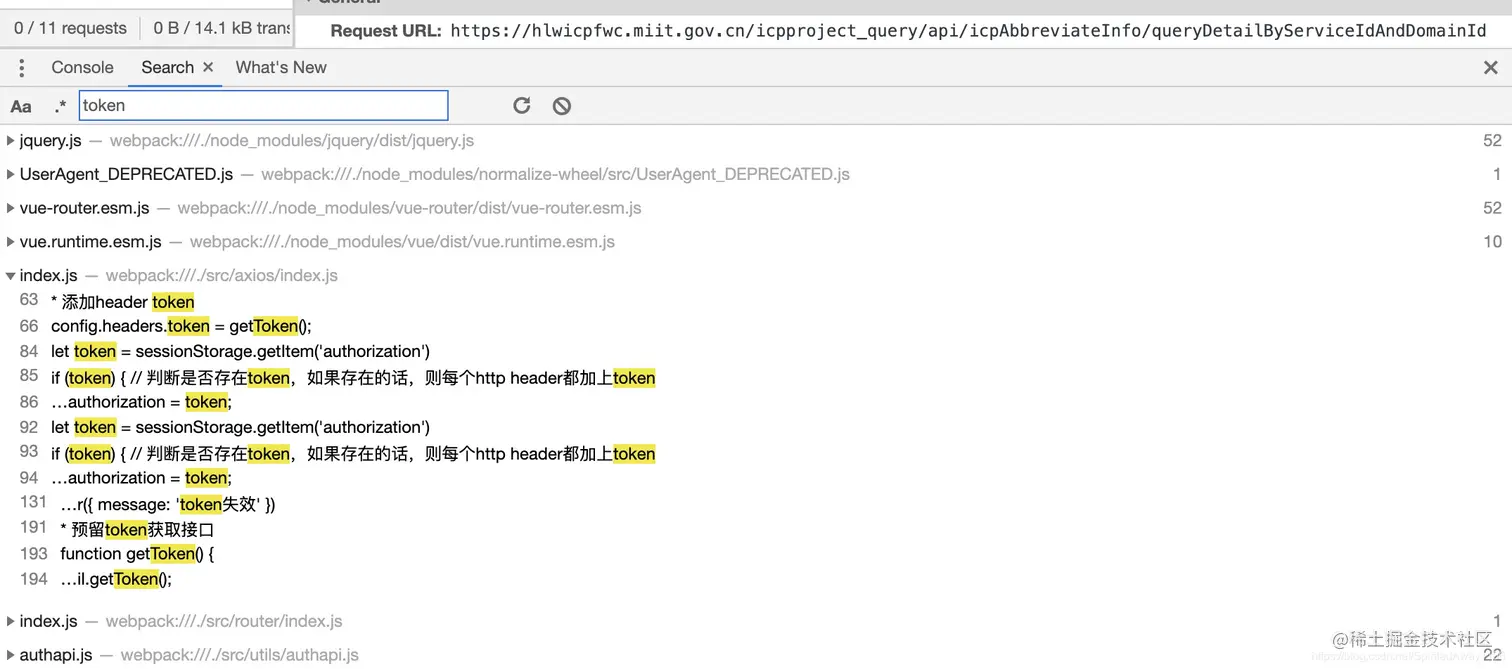The height and width of the screenshot is (669, 1512).
Task: Expand the vue-router.esm.js search results
Action: pyautogui.click(x=10, y=207)
